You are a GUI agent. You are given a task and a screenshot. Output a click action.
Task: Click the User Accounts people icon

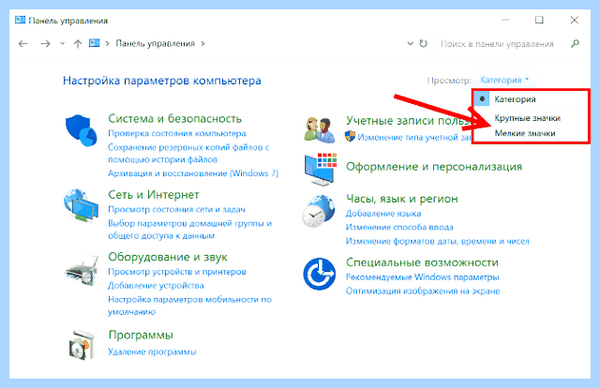[320, 130]
